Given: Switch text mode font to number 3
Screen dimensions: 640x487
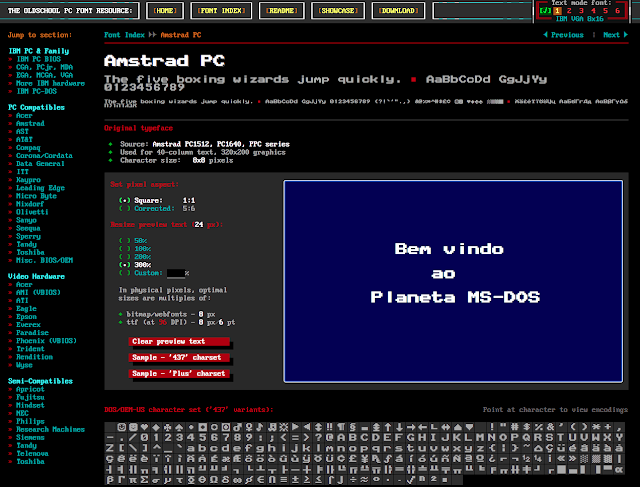Looking at the screenshot, I should pos(581,11).
